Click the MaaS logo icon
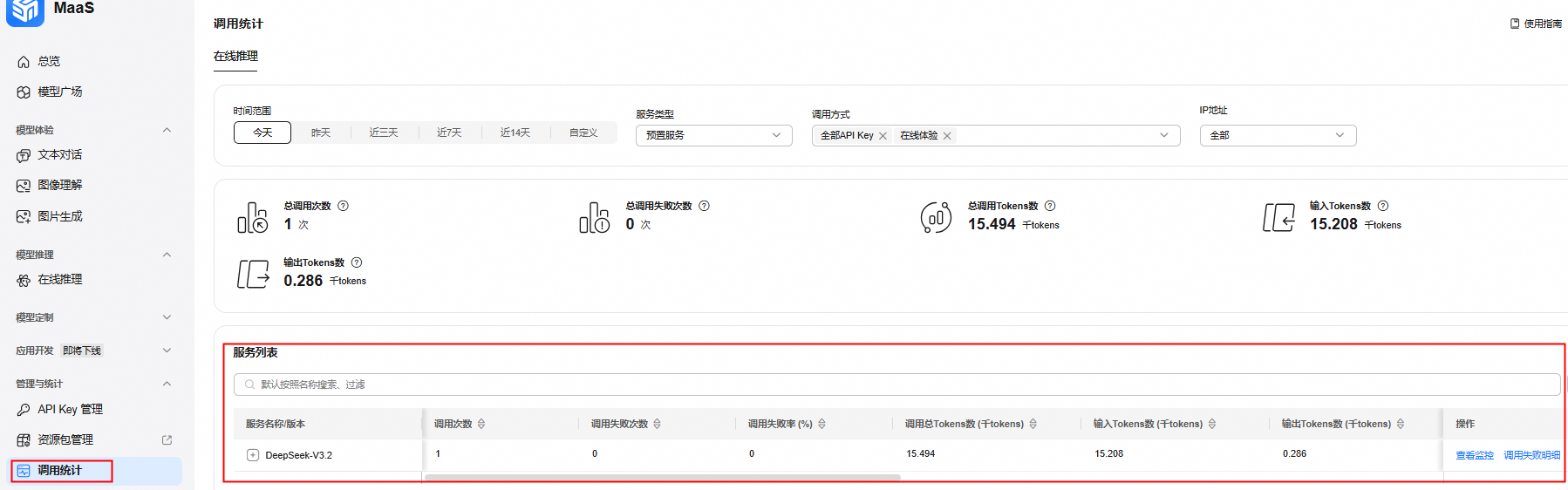 25,11
